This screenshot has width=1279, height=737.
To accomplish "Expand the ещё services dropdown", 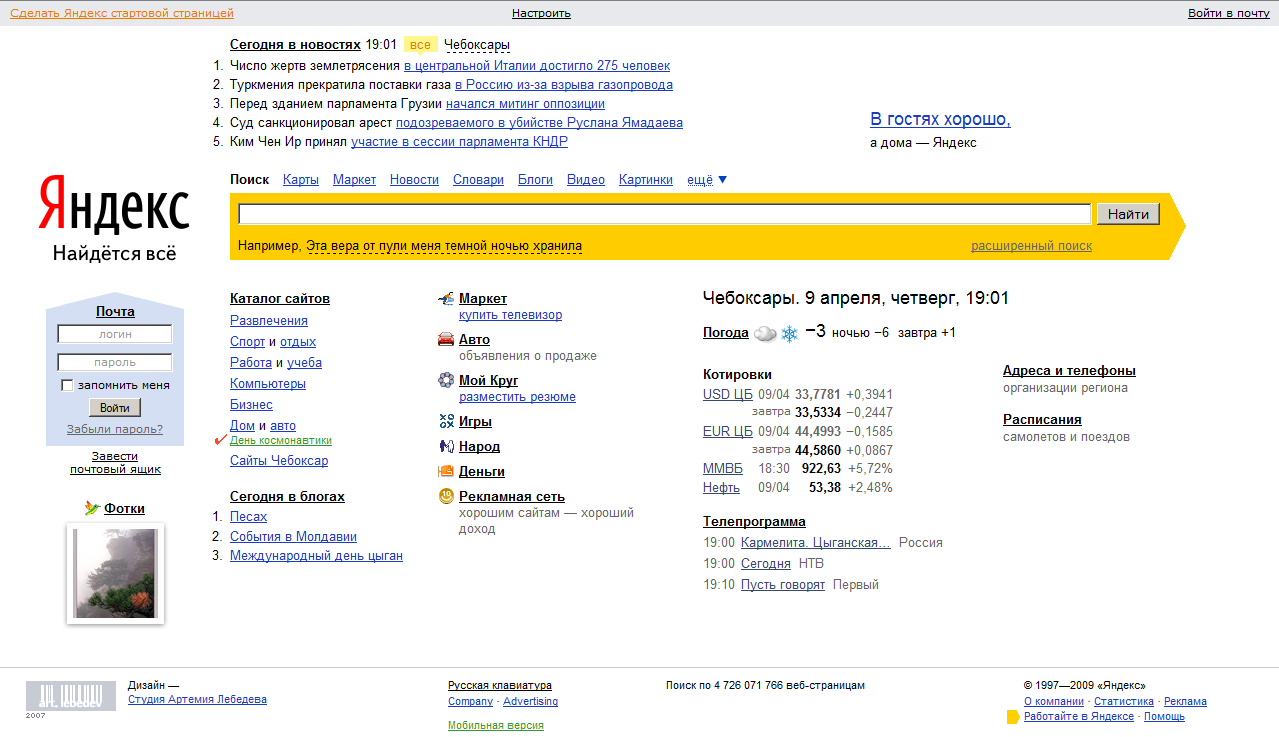I will (x=706, y=180).
